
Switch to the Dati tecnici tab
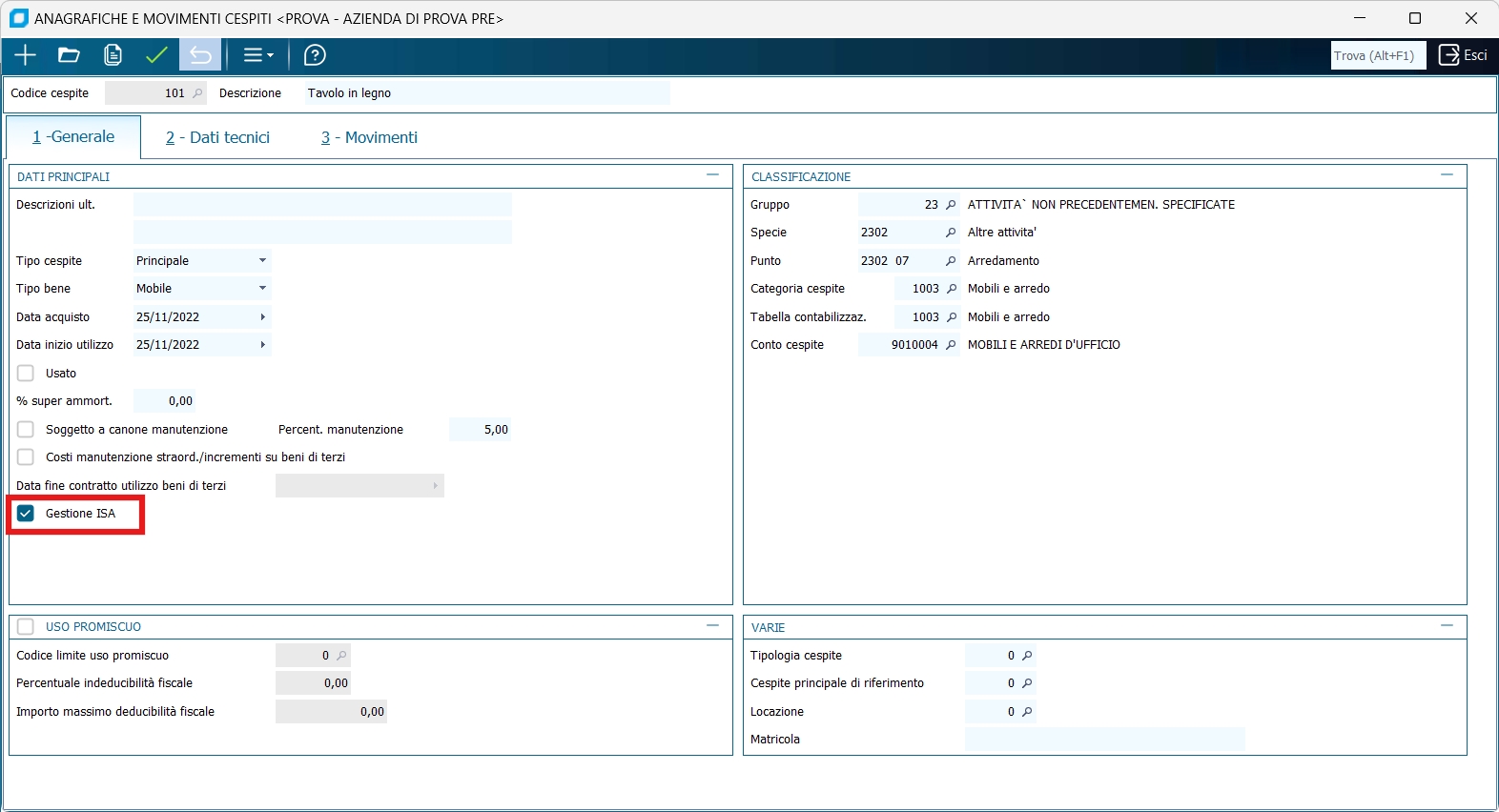[217, 137]
